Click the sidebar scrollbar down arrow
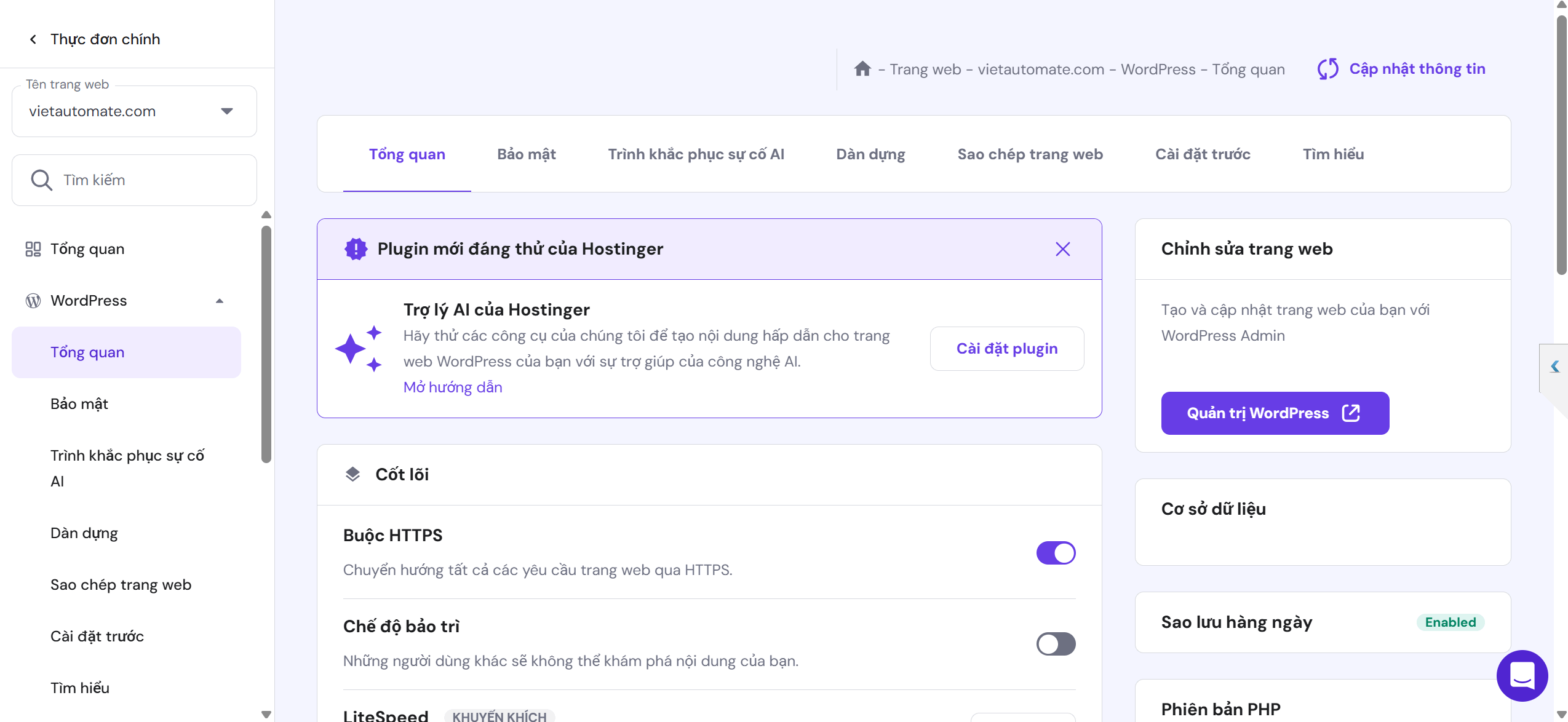 click(x=266, y=714)
